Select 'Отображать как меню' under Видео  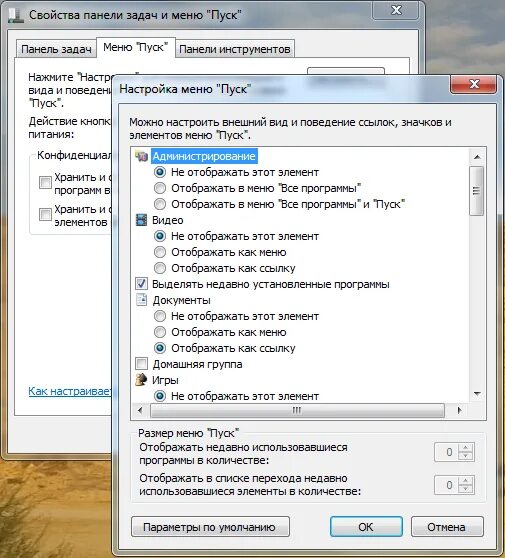tap(160, 252)
